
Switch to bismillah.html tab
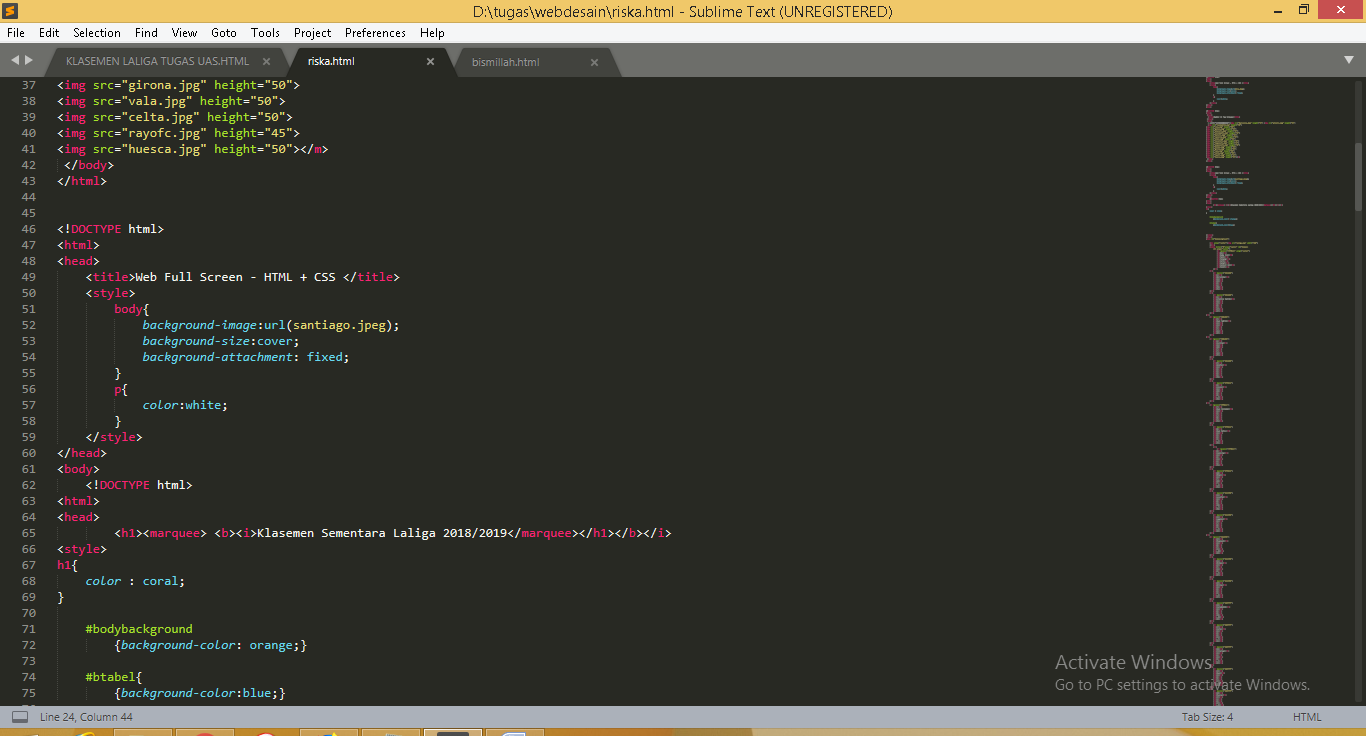(x=506, y=62)
